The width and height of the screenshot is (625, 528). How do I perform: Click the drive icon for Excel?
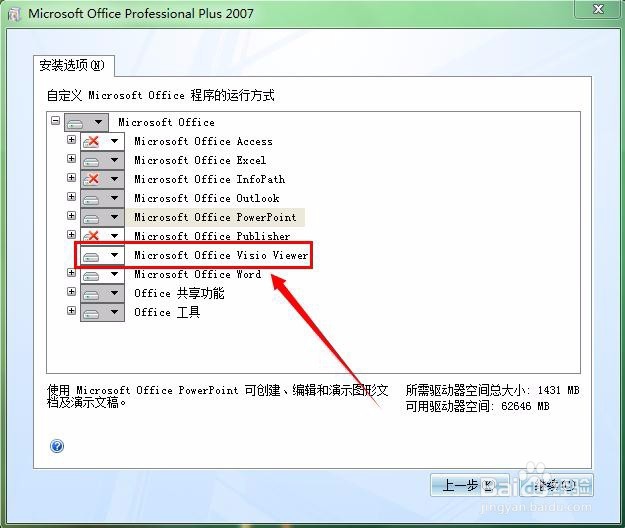click(x=91, y=161)
